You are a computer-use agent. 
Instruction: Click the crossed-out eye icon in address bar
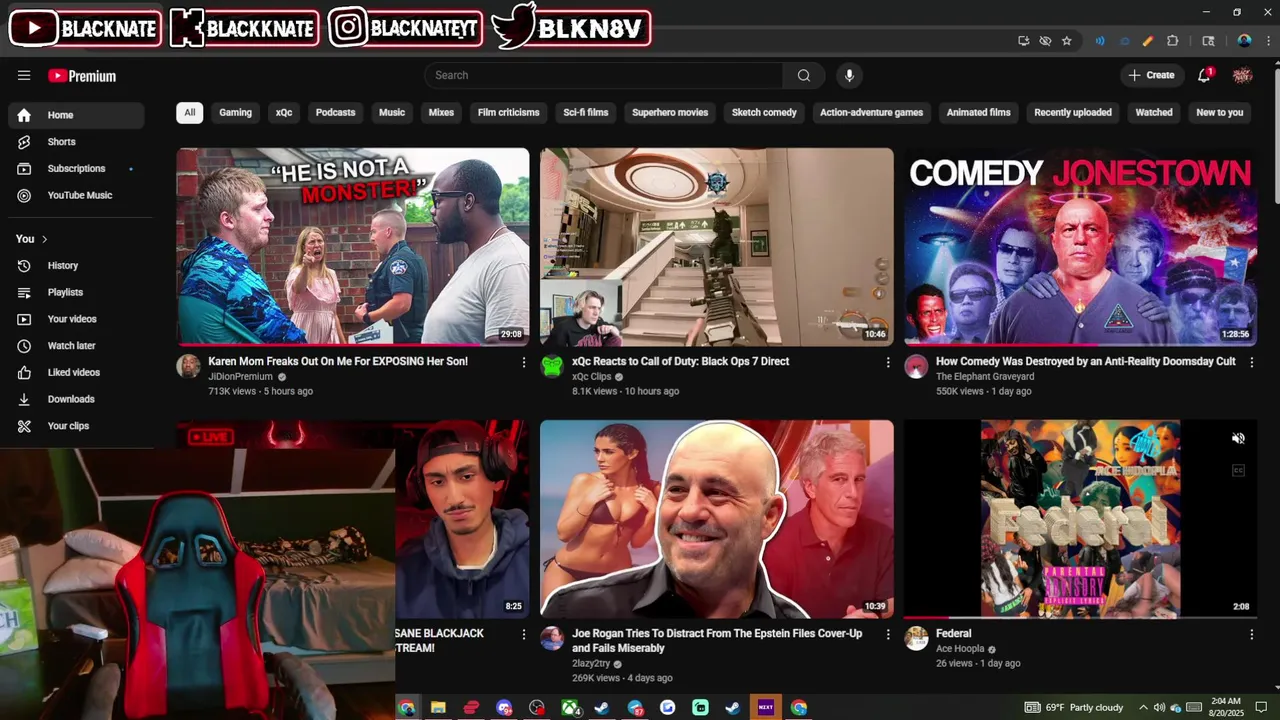pyautogui.click(x=1045, y=41)
